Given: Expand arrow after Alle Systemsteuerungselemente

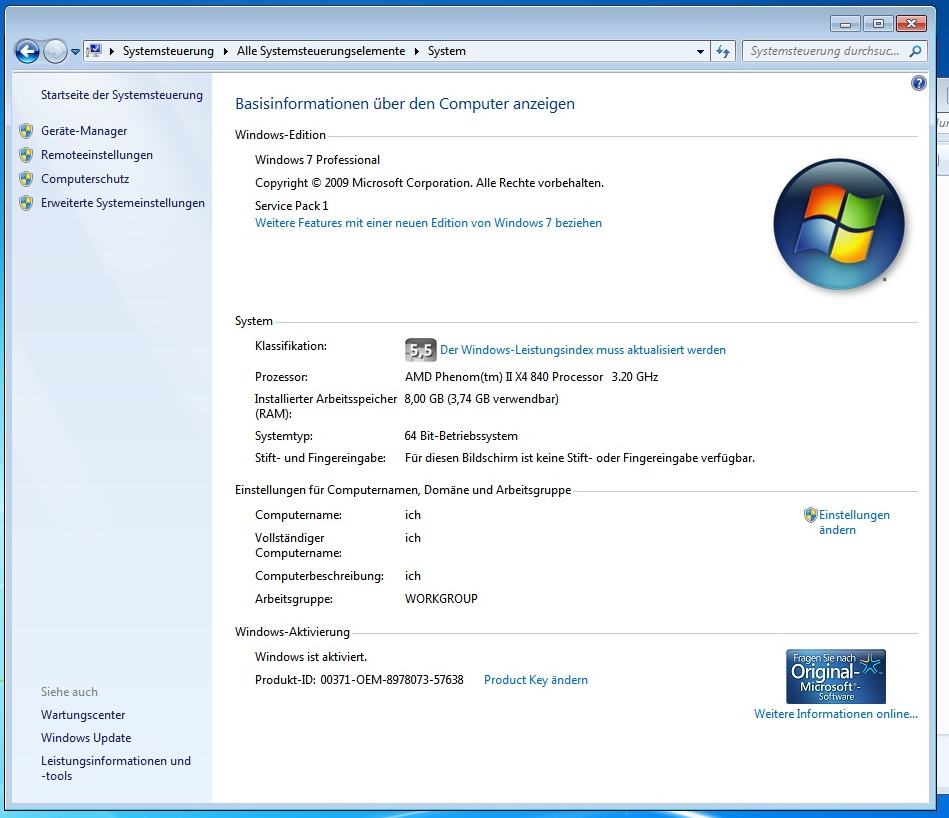Looking at the screenshot, I should pyautogui.click(x=417, y=51).
